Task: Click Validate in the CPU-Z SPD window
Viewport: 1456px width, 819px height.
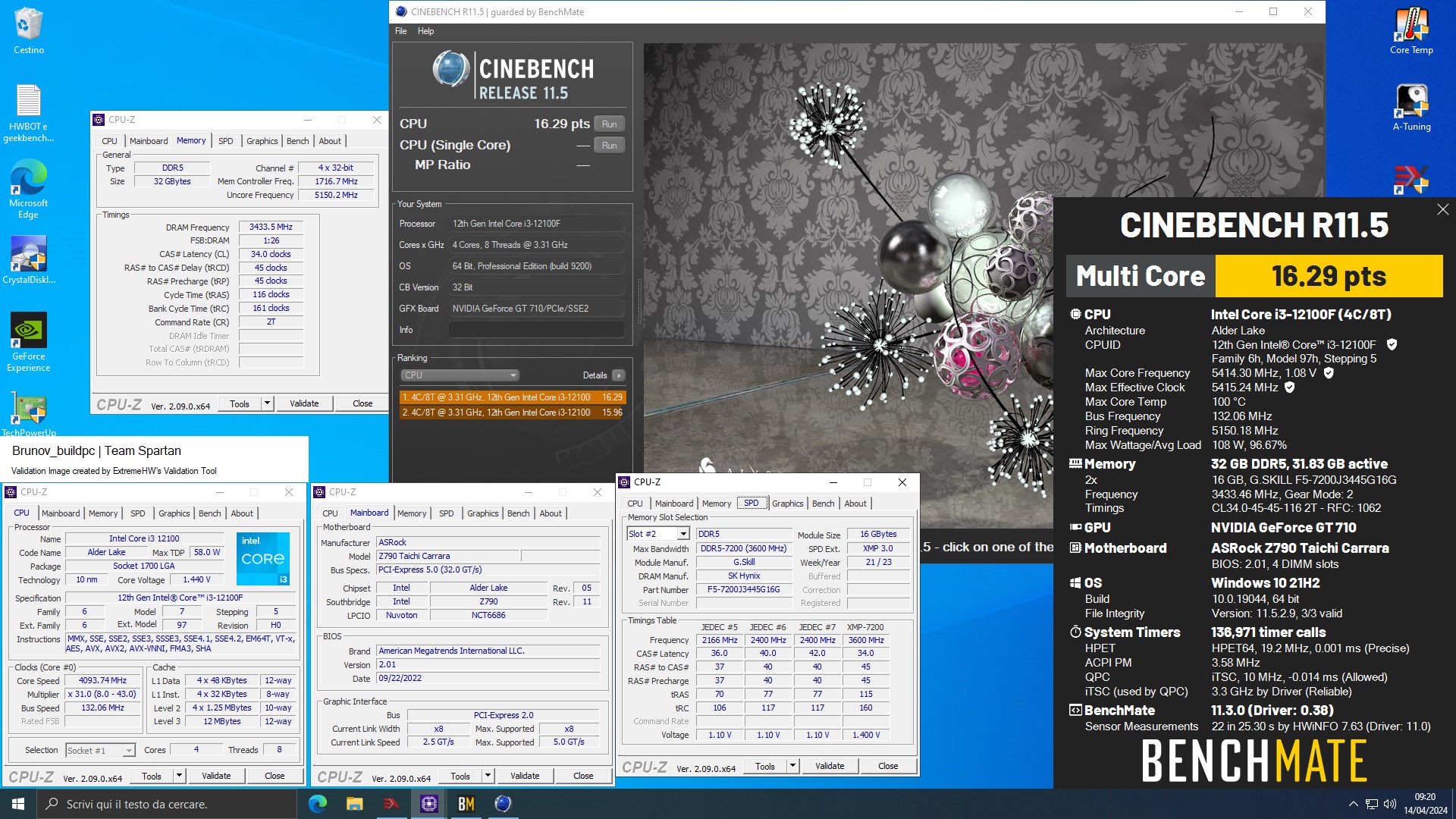Action: click(x=830, y=766)
